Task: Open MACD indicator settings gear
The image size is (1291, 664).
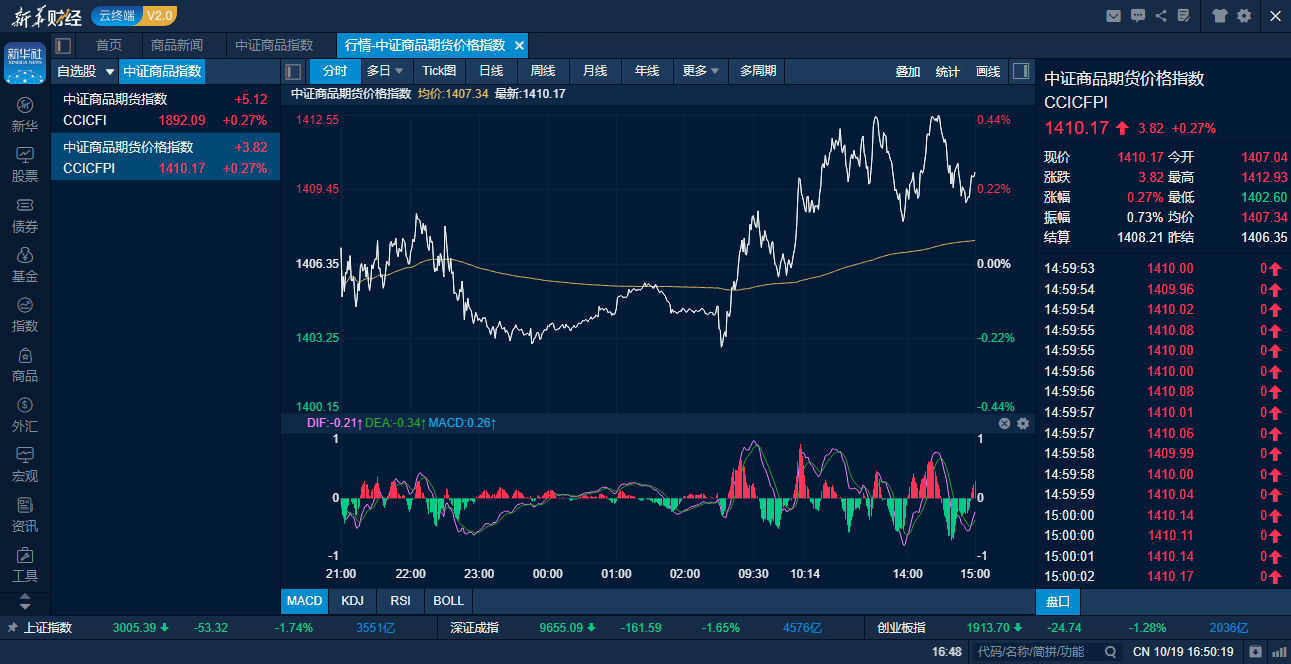Action: click(1023, 423)
